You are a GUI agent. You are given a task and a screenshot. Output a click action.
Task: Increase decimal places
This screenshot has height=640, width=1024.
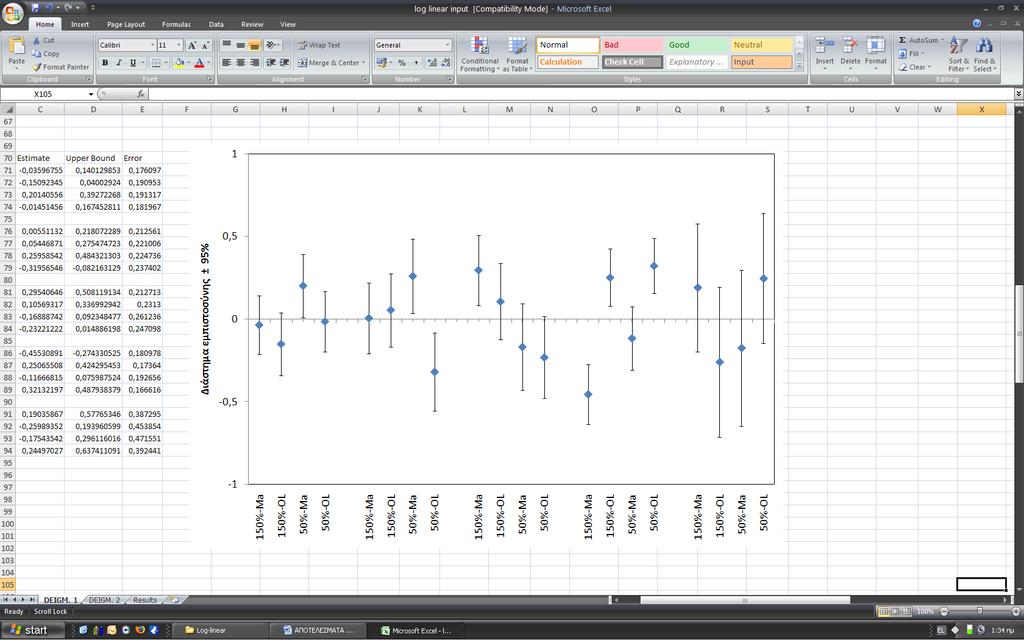tap(432, 63)
